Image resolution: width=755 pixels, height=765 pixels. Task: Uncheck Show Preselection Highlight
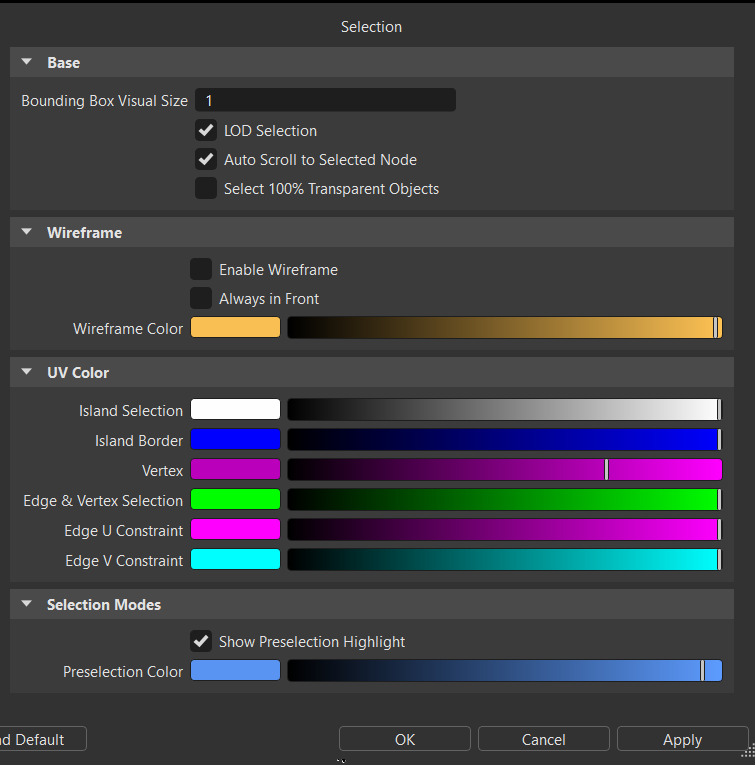click(x=201, y=641)
